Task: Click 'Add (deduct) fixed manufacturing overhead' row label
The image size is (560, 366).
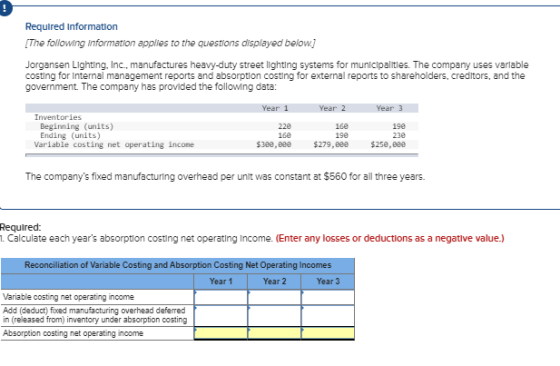Action: (95, 315)
